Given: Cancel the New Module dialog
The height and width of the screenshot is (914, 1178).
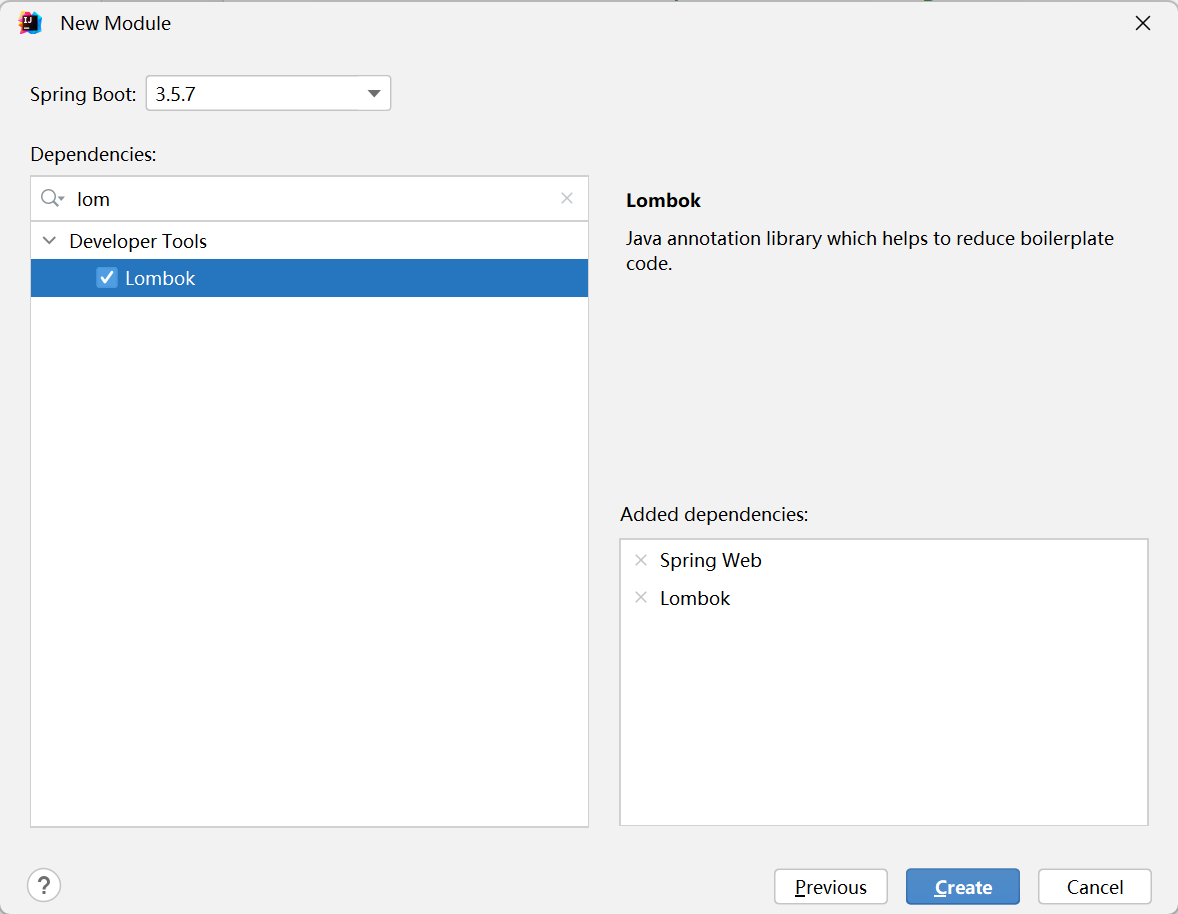Looking at the screenshot, I should click(x=1095, y=887).
